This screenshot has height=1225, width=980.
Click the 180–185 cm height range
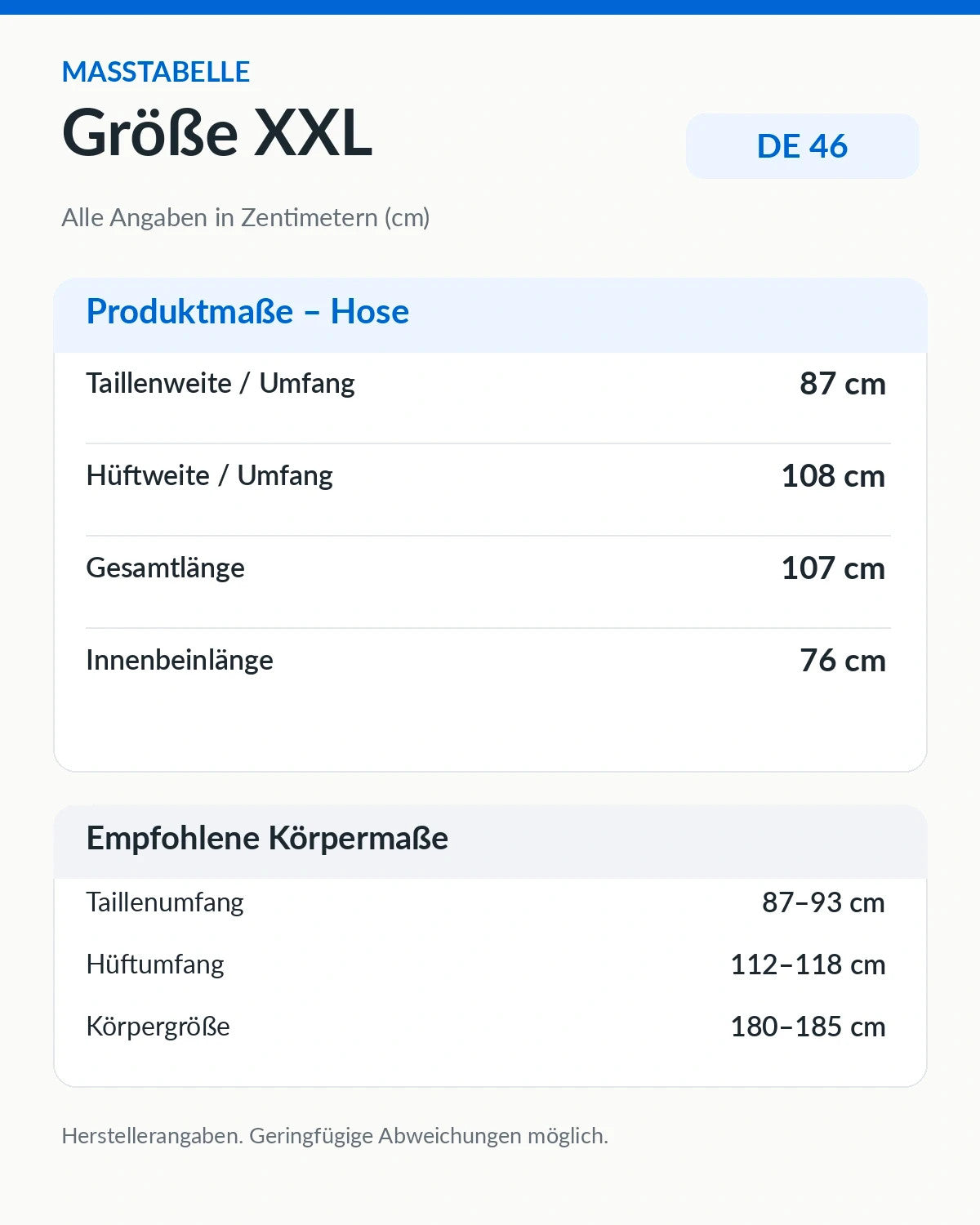[x=808, y=1027]
